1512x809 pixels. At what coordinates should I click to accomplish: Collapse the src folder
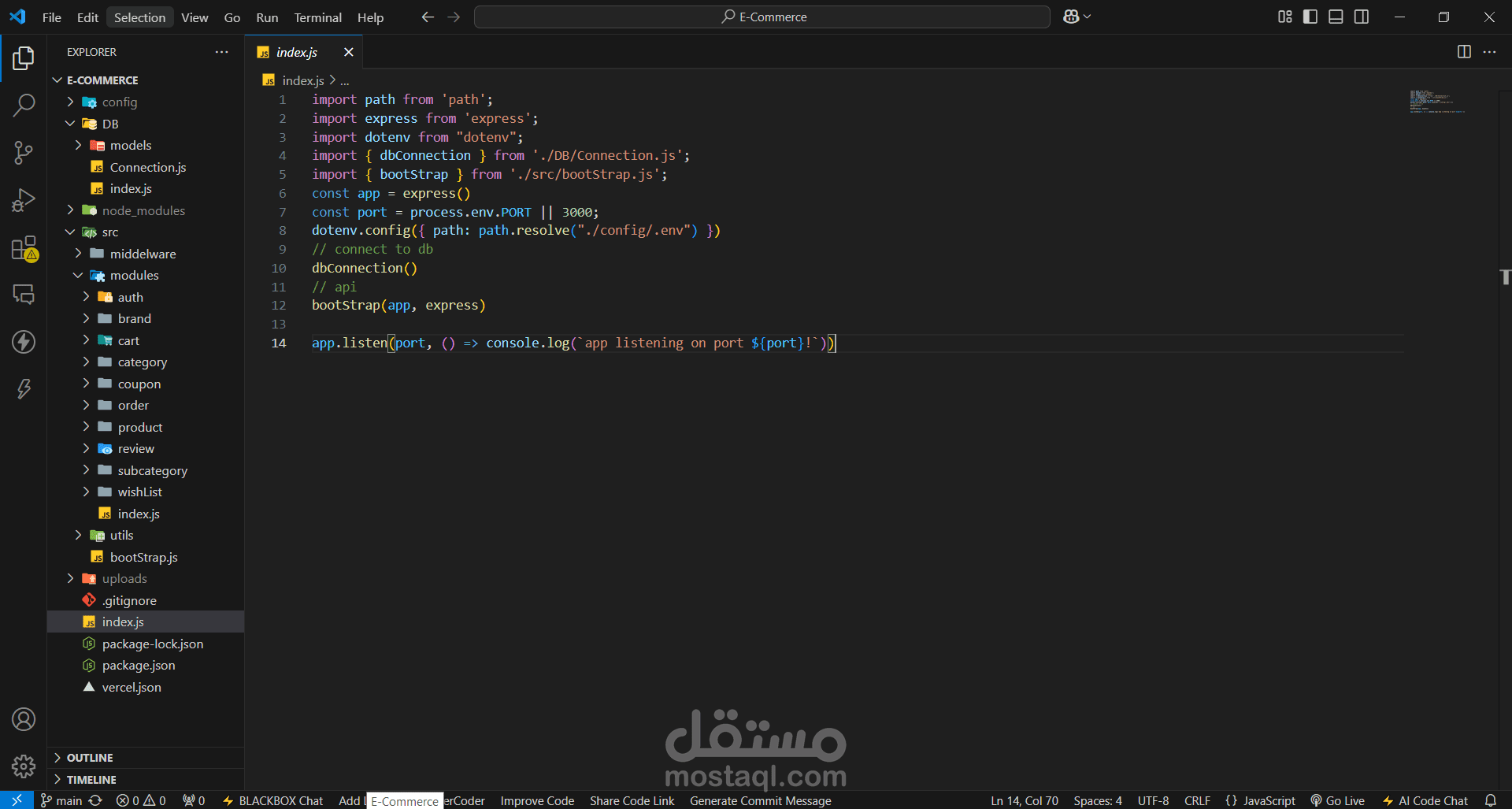146,232
